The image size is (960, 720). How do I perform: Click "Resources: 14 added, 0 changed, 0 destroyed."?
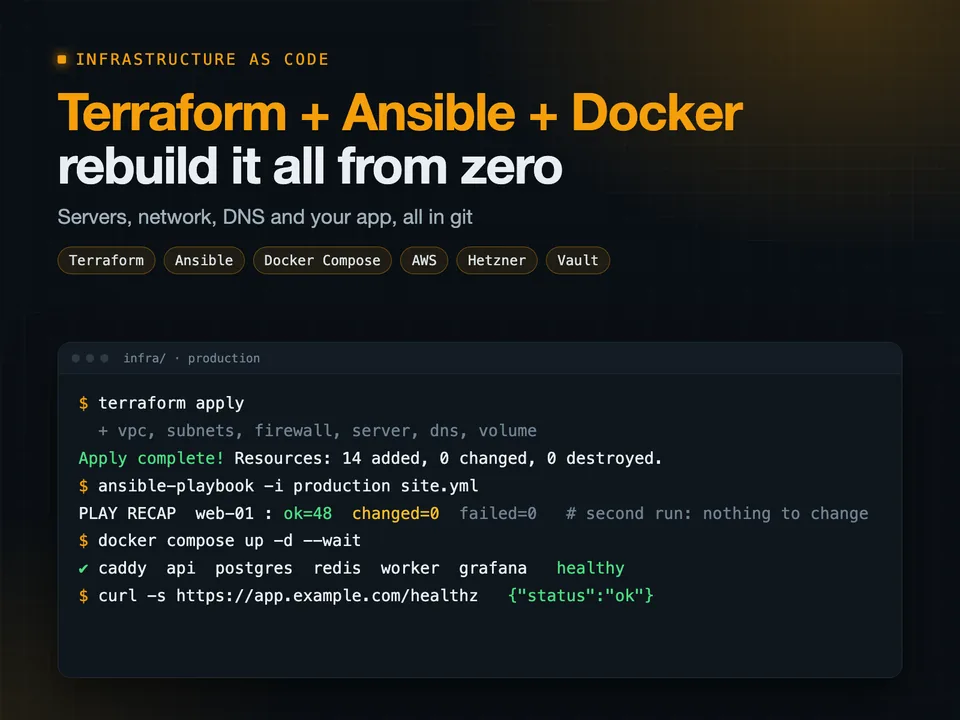point(448,458)
